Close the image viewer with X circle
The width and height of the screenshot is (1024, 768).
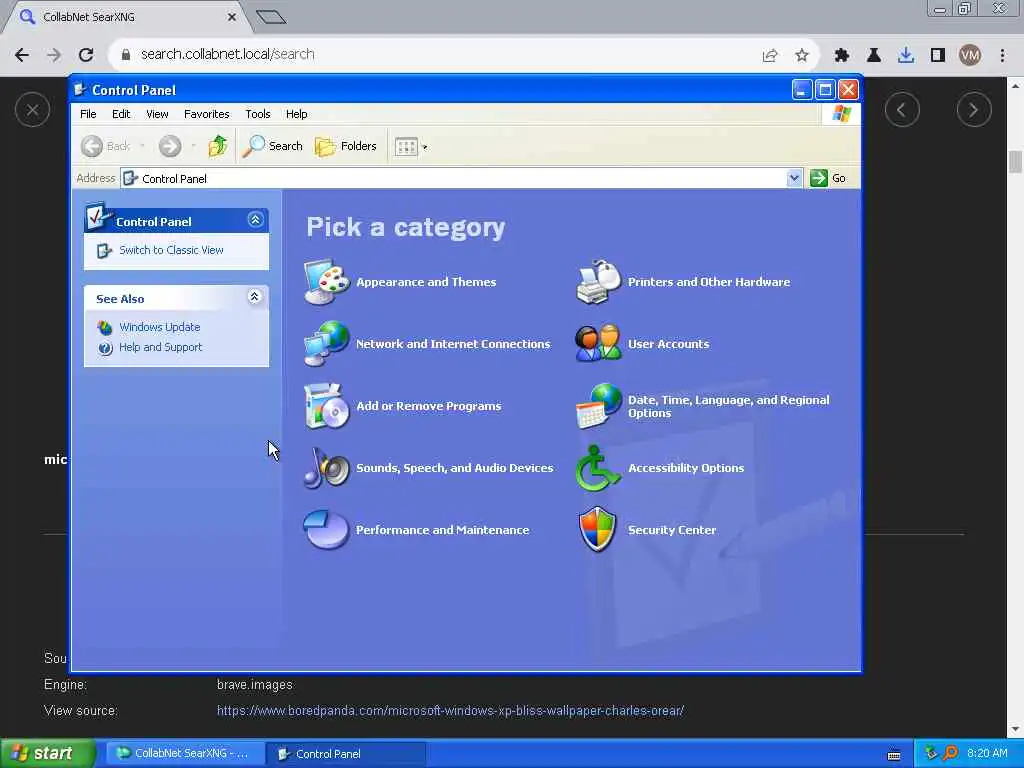click(32, 109)
